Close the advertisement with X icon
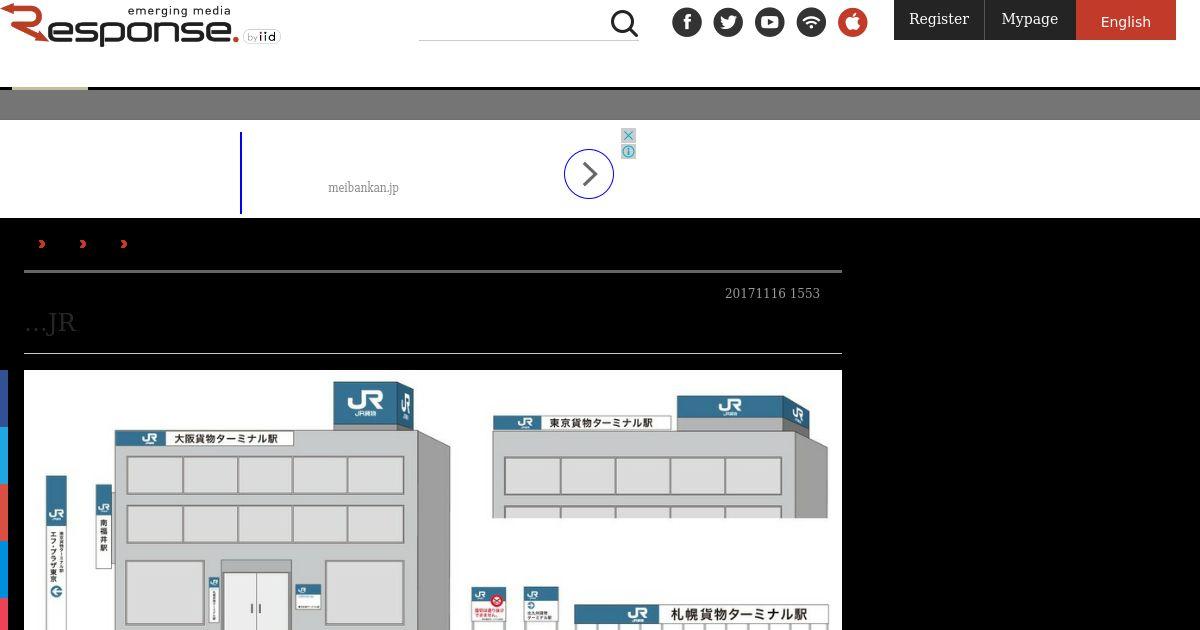The height and width of the screenshot is (630, 1200). pyautogui.click(x=628, y=135)
